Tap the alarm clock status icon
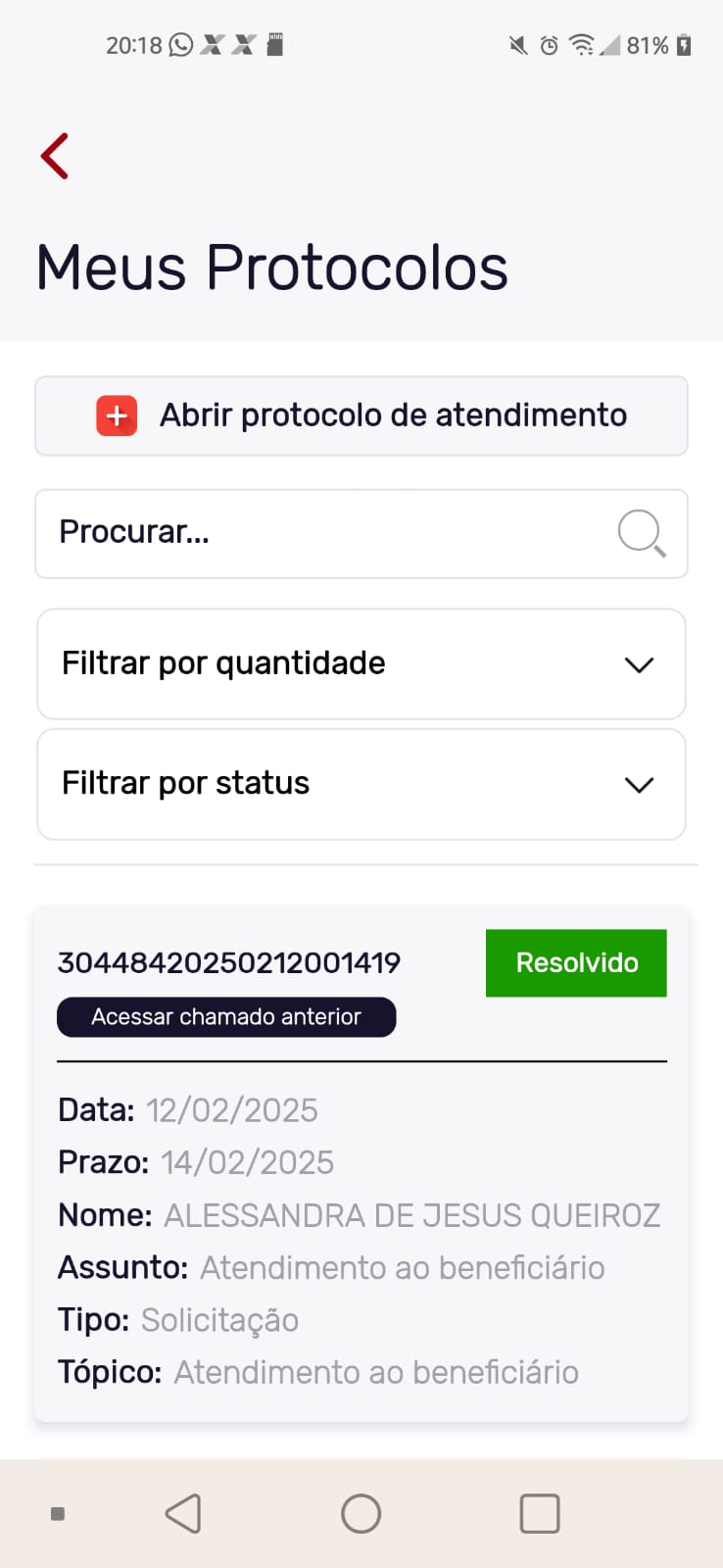The image size is (723, 1568). pos(550,45)
